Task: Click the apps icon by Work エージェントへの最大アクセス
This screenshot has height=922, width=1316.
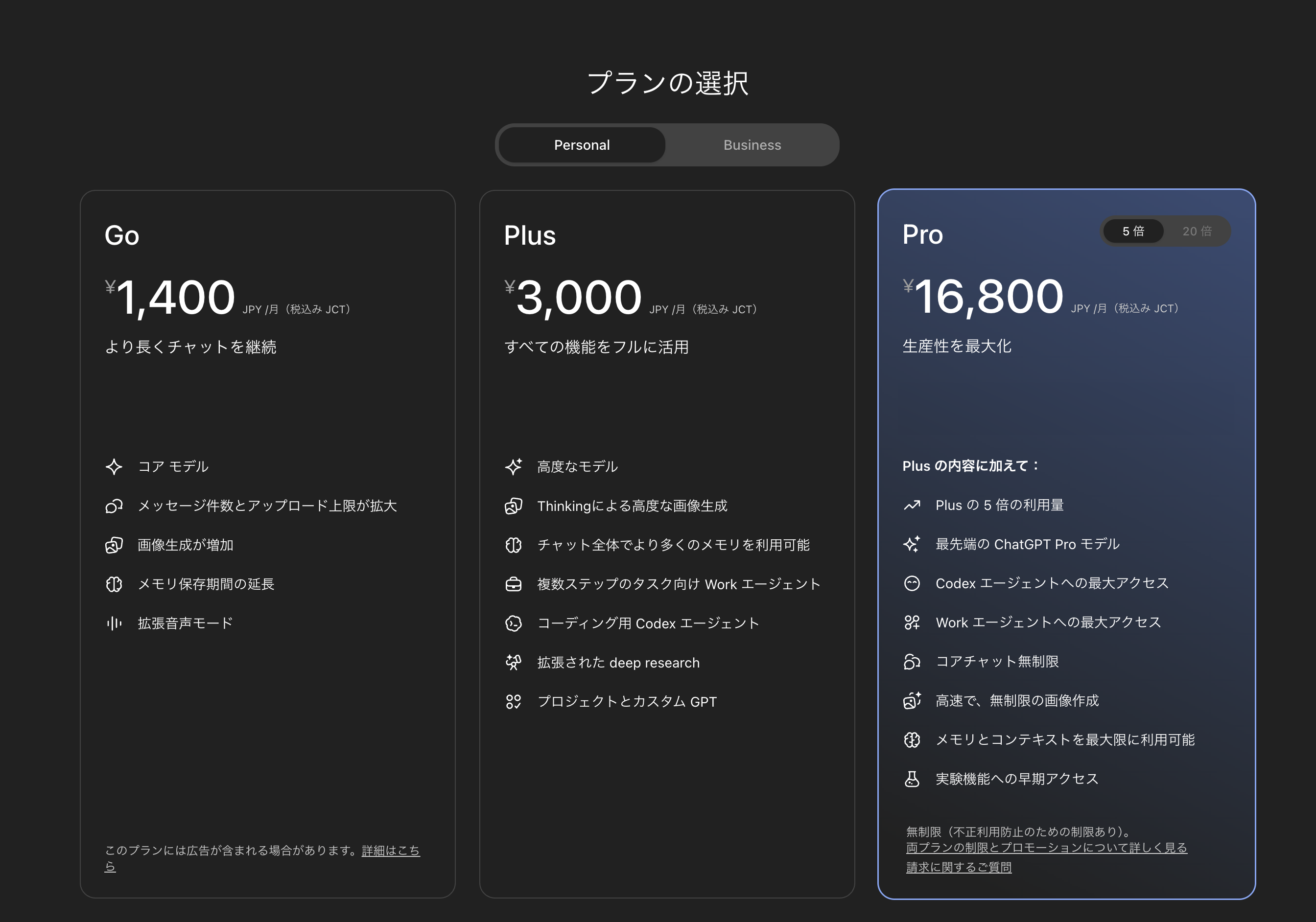Action: [x=912, y=622]
